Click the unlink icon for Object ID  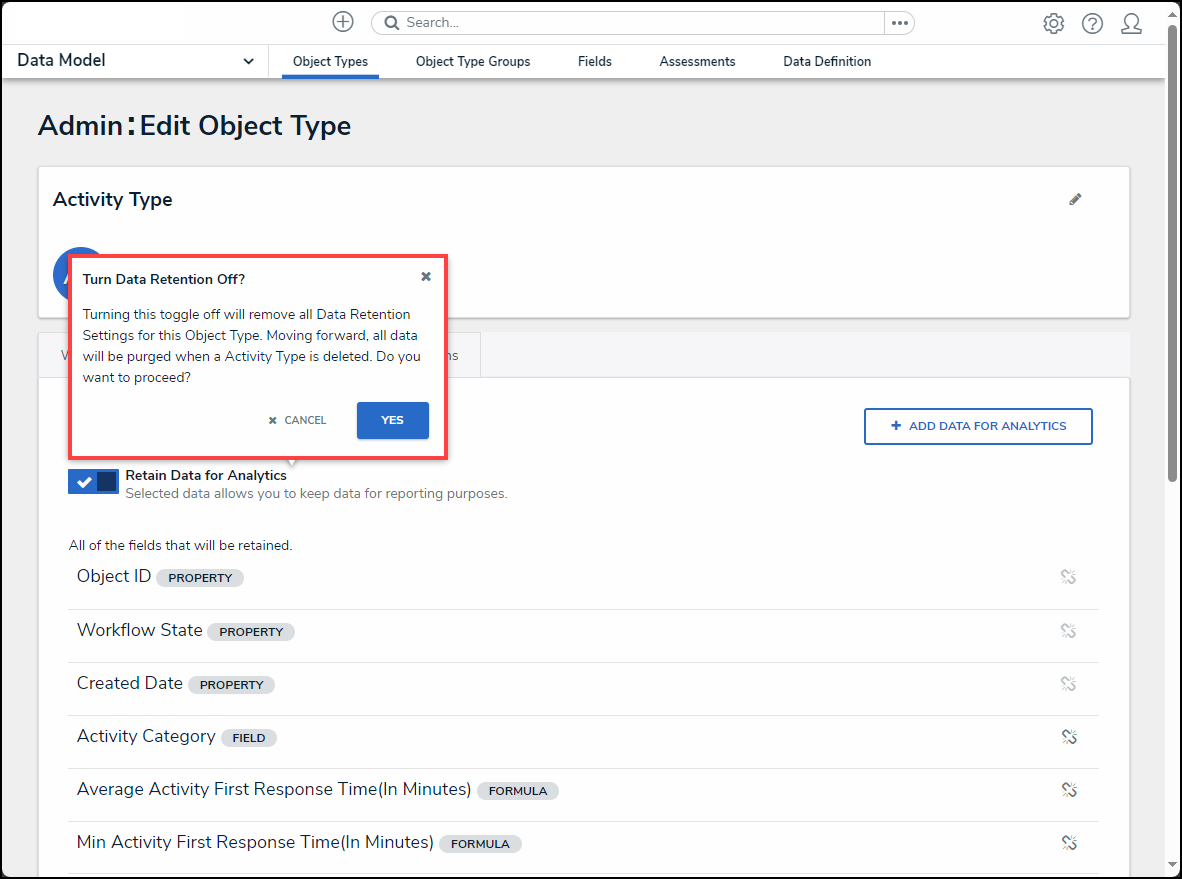(x=1068, y=577)
